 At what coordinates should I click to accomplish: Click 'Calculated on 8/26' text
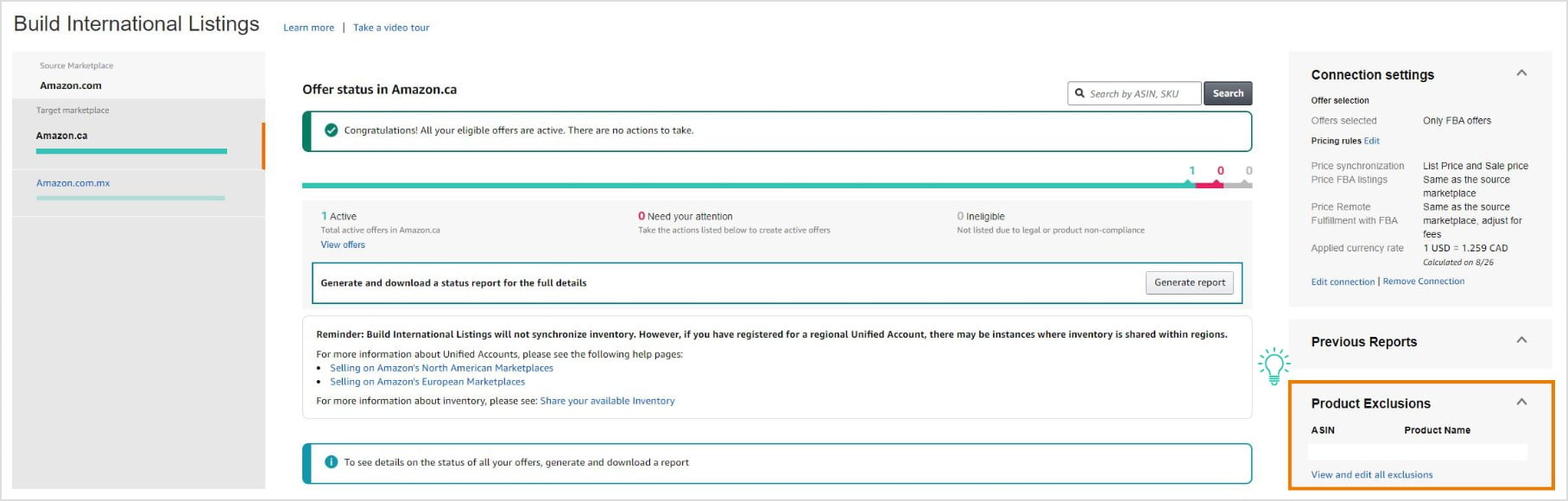click(x=1457, y=263)
